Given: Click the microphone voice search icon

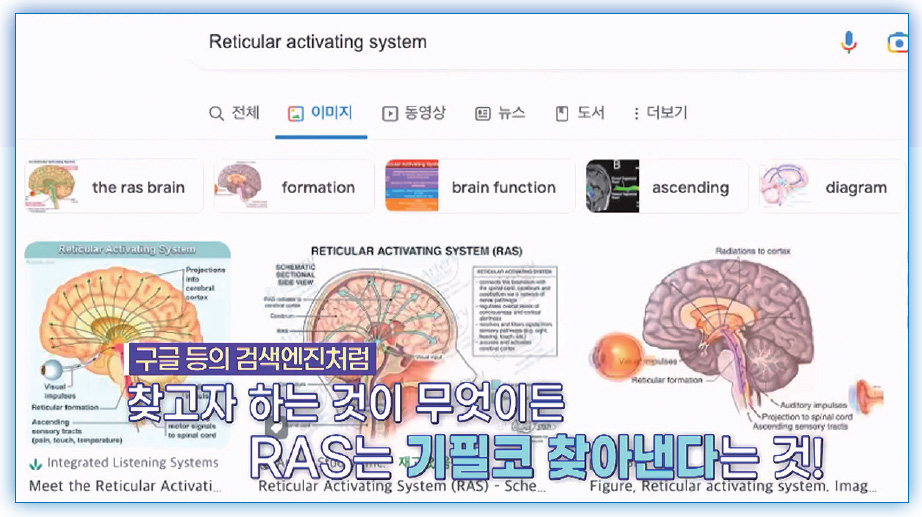Looking at the screenshot, I should 848,42.
